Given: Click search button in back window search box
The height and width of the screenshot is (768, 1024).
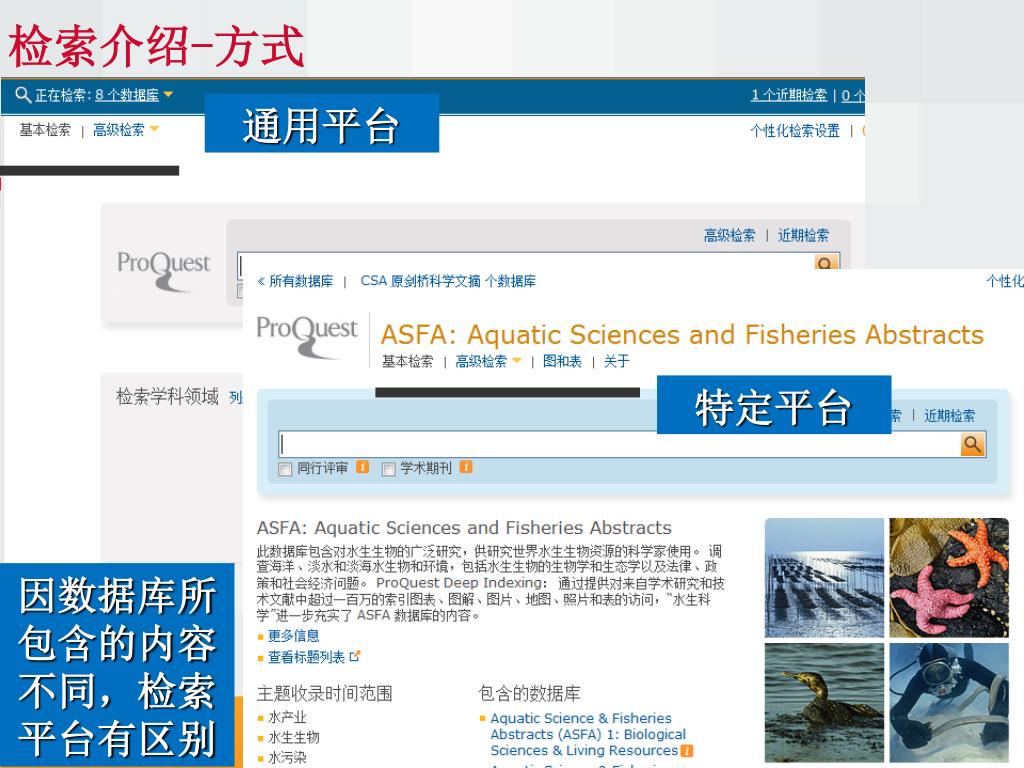Looking at the screenshot, I should [x=826, y=263].
